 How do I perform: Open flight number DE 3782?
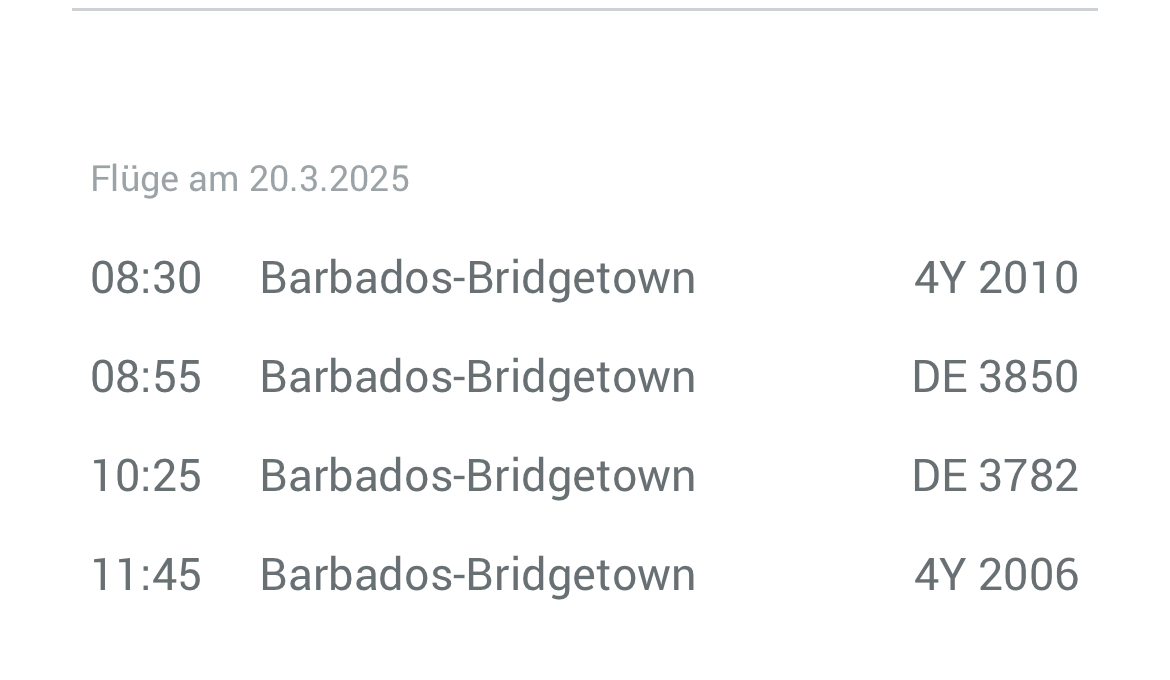(995, 475)
